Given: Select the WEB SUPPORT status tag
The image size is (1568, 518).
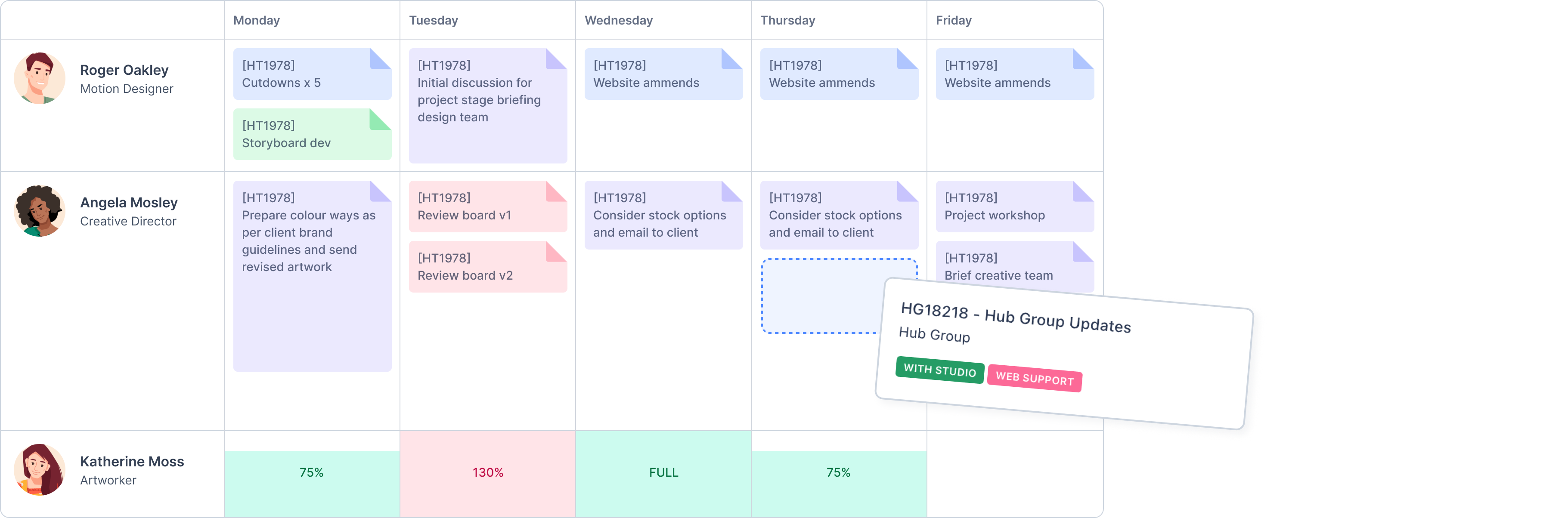Looking at the screenshot, I should click(1035, 379).
